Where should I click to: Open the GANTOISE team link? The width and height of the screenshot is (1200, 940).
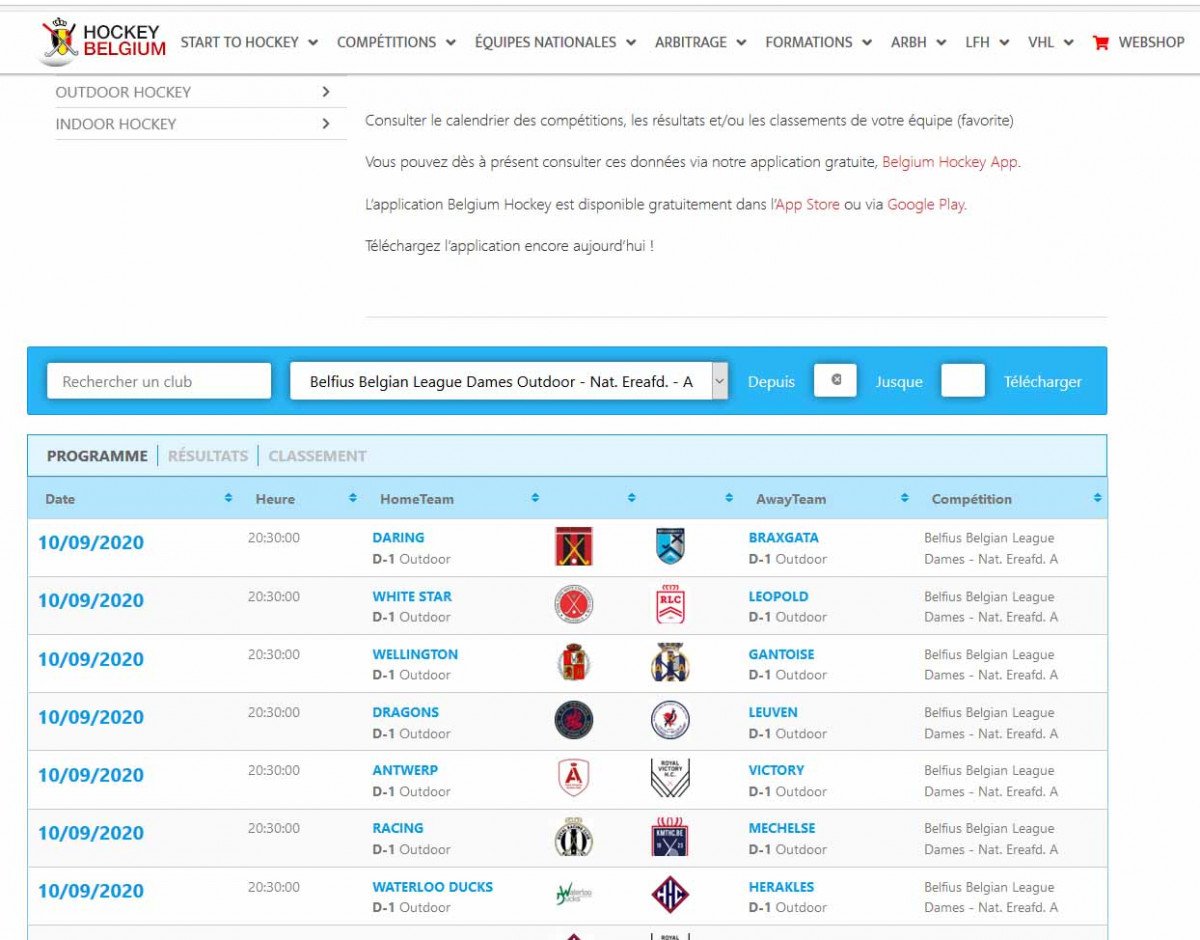781,654
